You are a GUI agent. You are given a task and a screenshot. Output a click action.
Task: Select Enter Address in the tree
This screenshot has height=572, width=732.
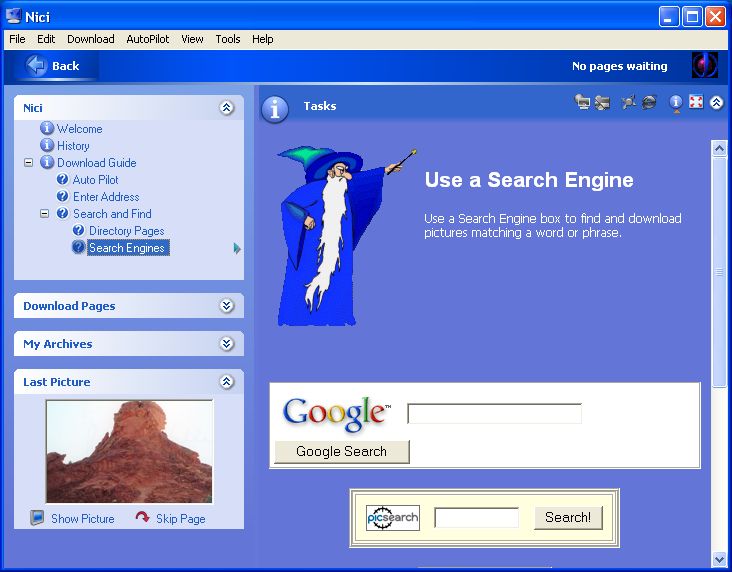(106, 197)
